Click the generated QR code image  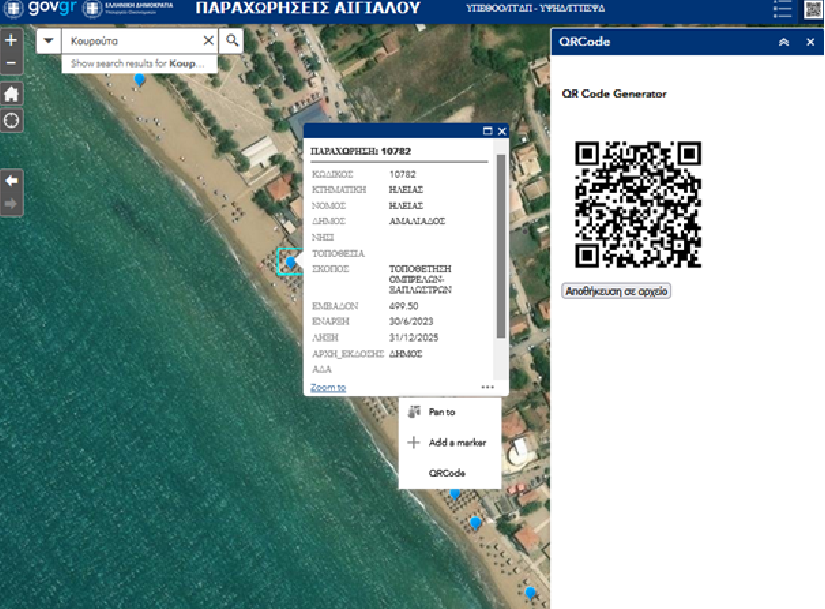(638, 204)
